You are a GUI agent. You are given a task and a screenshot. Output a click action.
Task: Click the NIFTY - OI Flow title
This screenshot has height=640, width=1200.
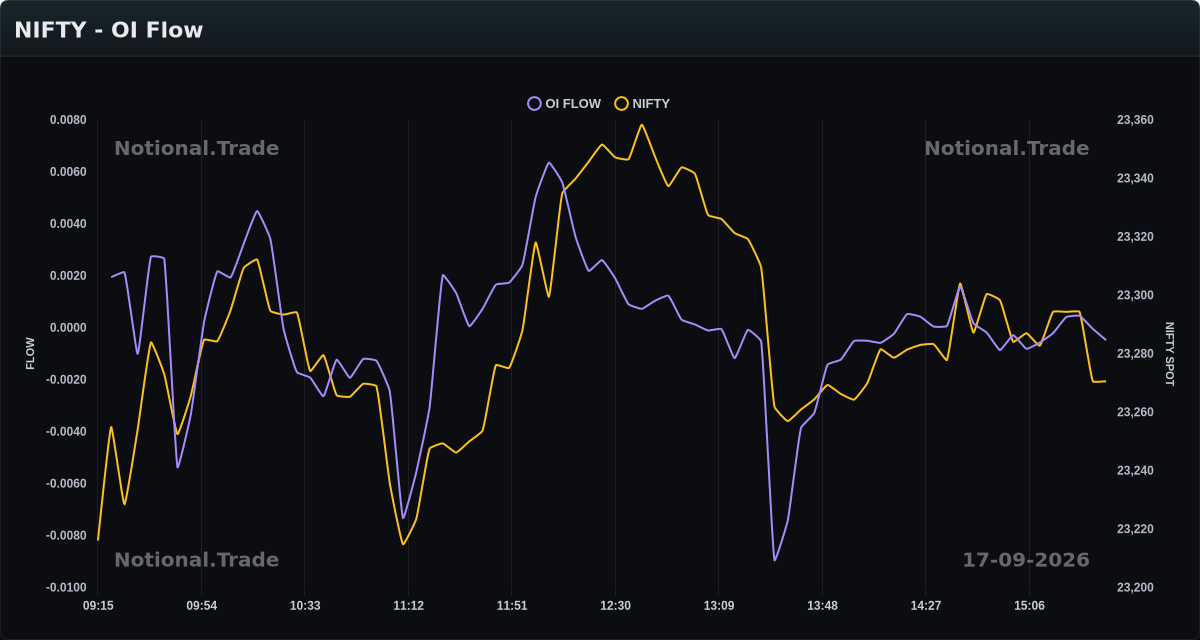point(109,30)
